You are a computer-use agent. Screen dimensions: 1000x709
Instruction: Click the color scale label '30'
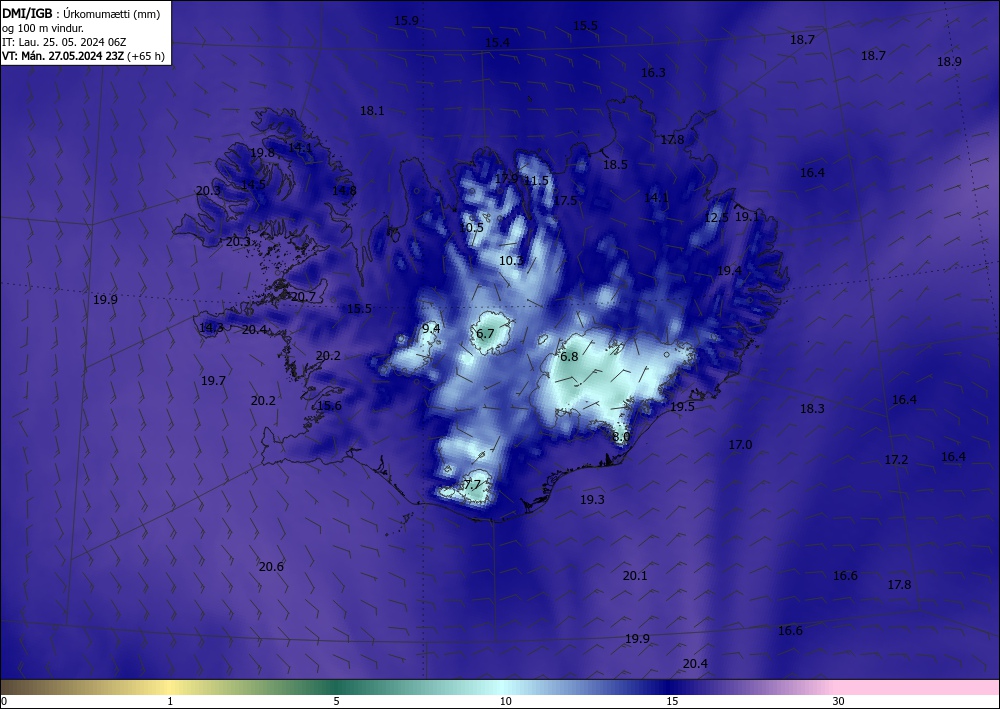pos(838,701)
